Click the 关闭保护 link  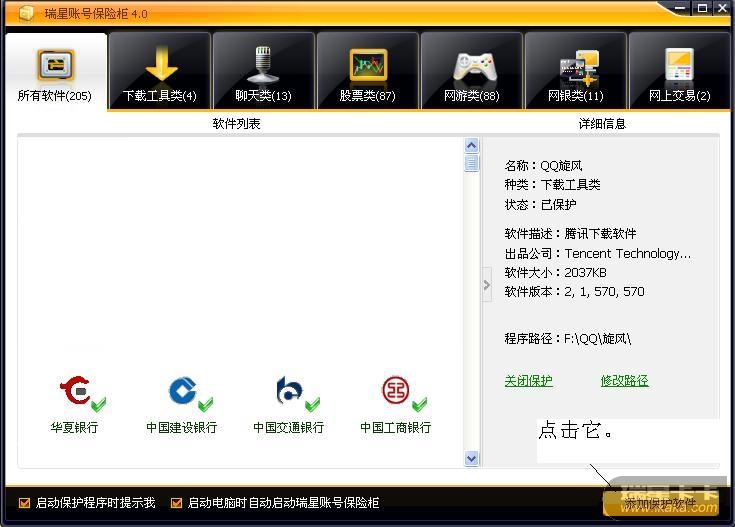(529, 381)
